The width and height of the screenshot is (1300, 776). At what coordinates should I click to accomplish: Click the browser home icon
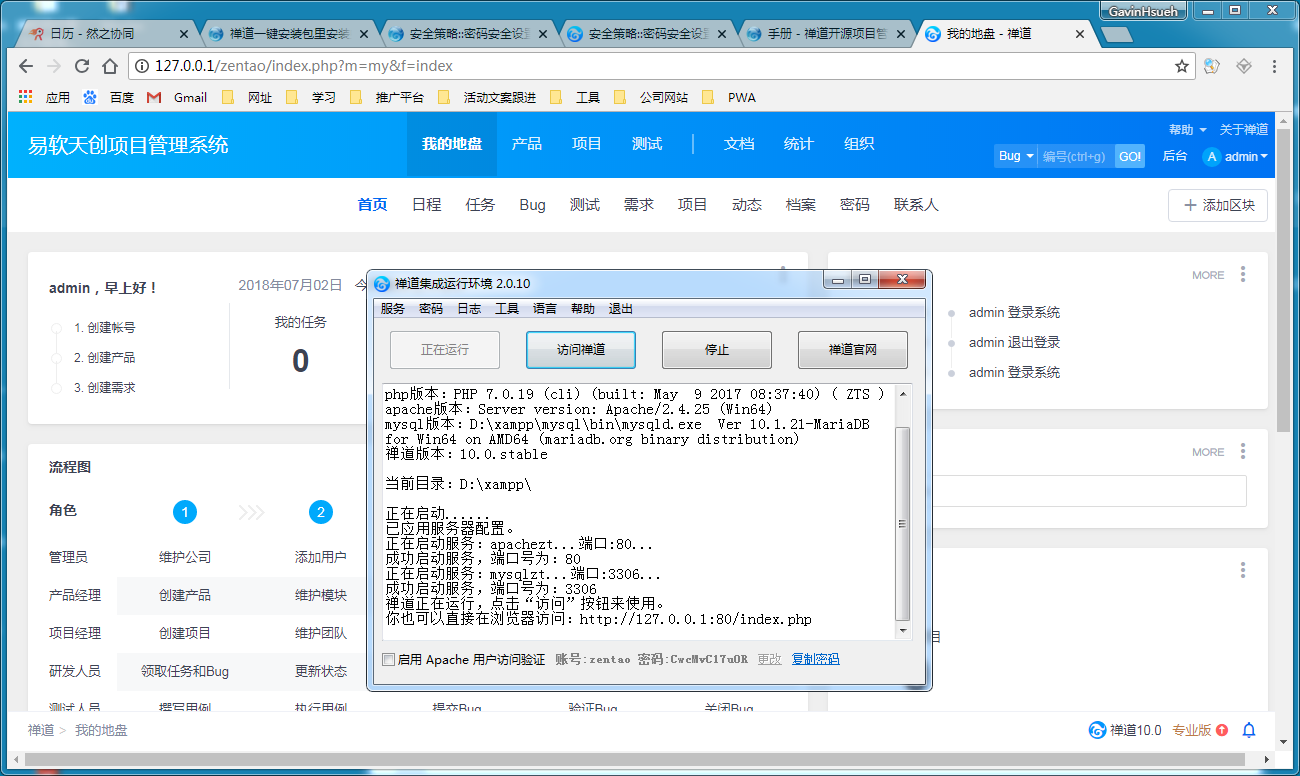click(x=110, y=66)
